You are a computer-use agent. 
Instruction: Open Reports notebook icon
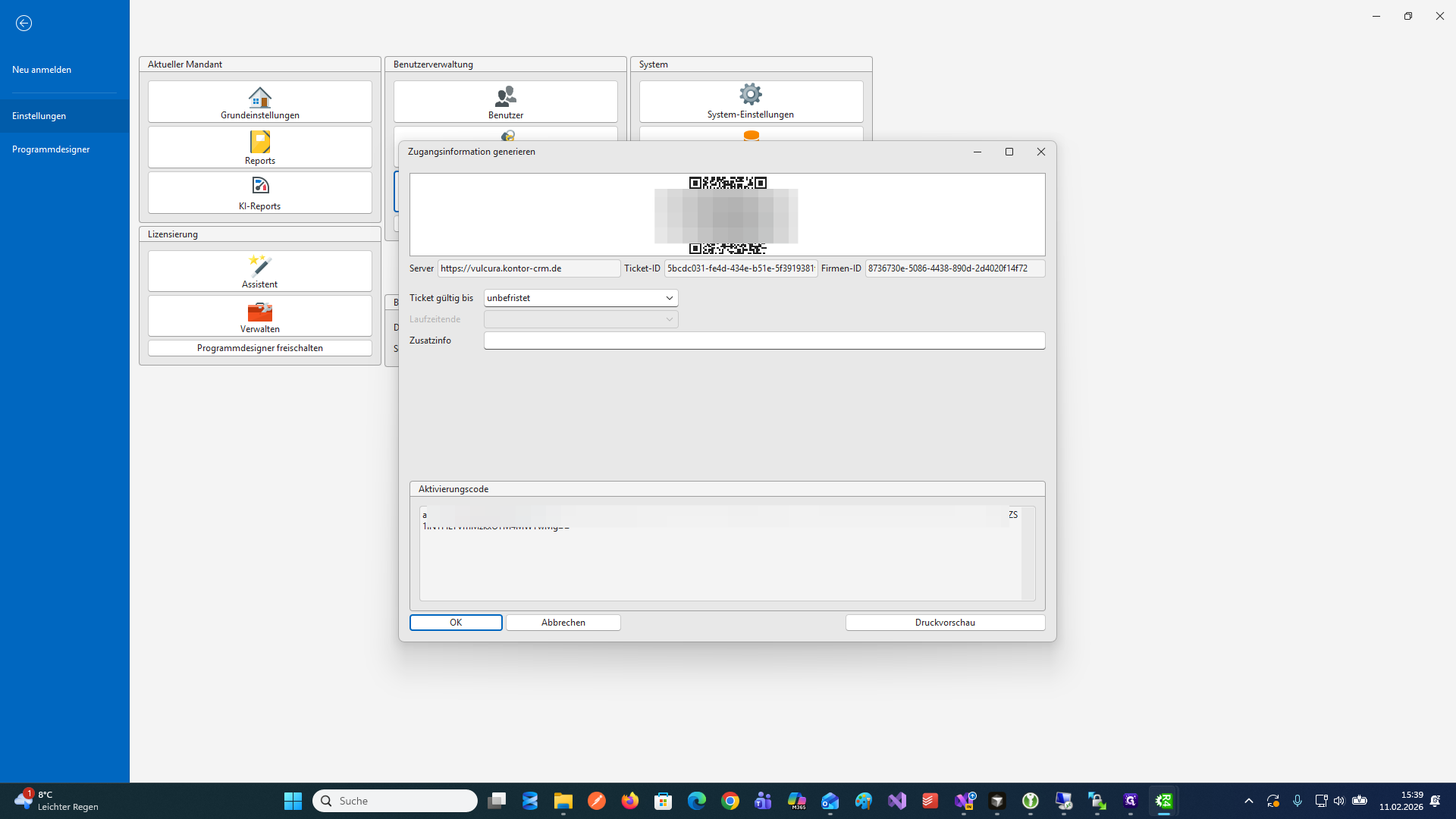pyautogui.click(x=259, y=143)
